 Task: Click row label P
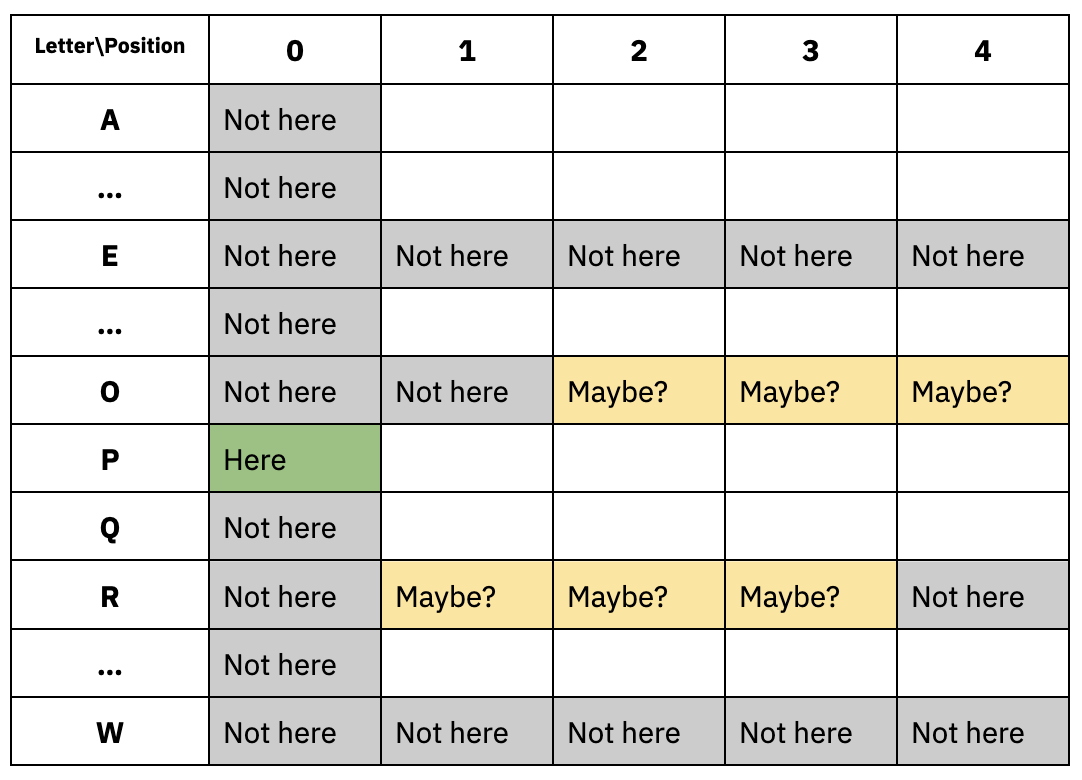tap(110, 458)
